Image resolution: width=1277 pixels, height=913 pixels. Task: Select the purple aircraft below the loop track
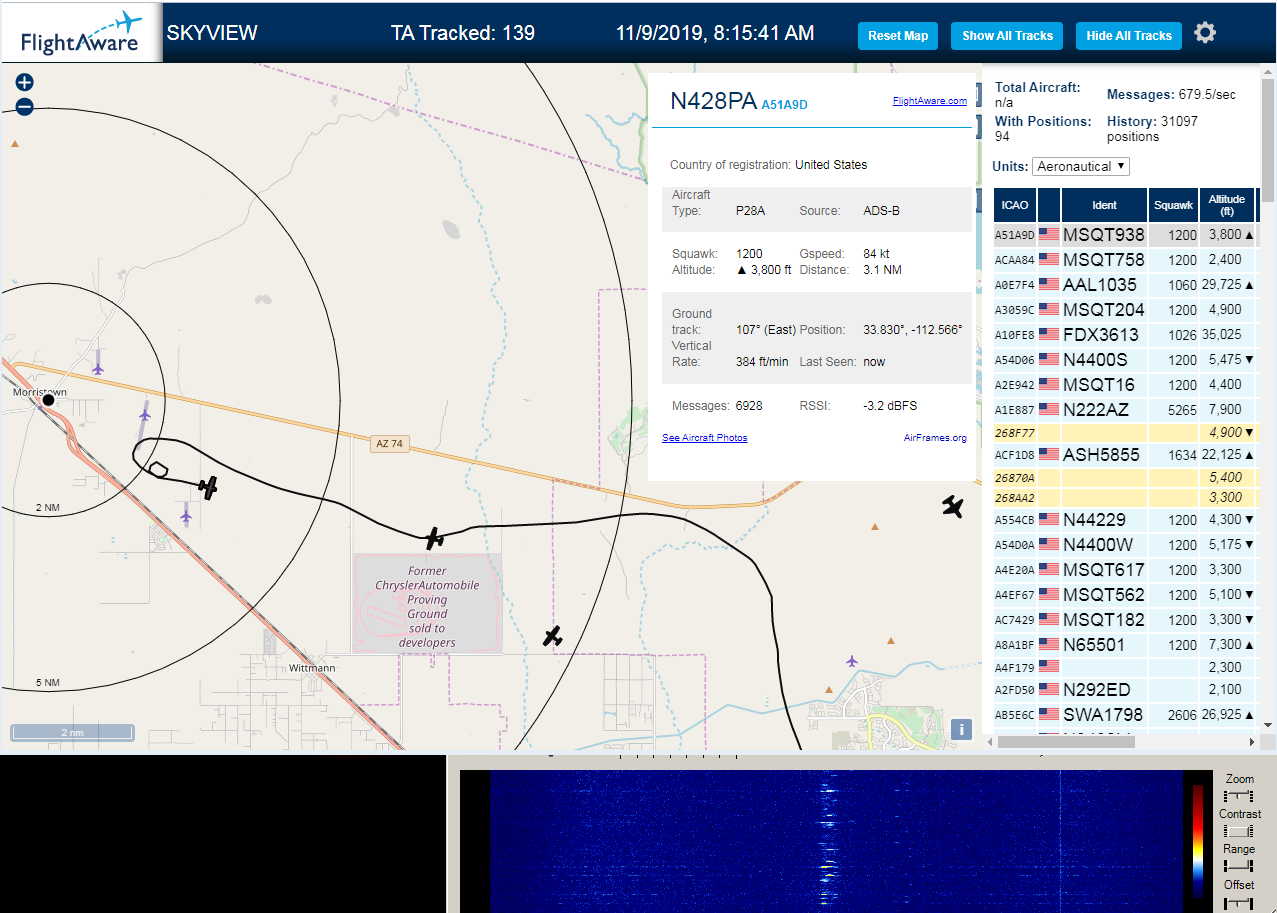(186, 516)
